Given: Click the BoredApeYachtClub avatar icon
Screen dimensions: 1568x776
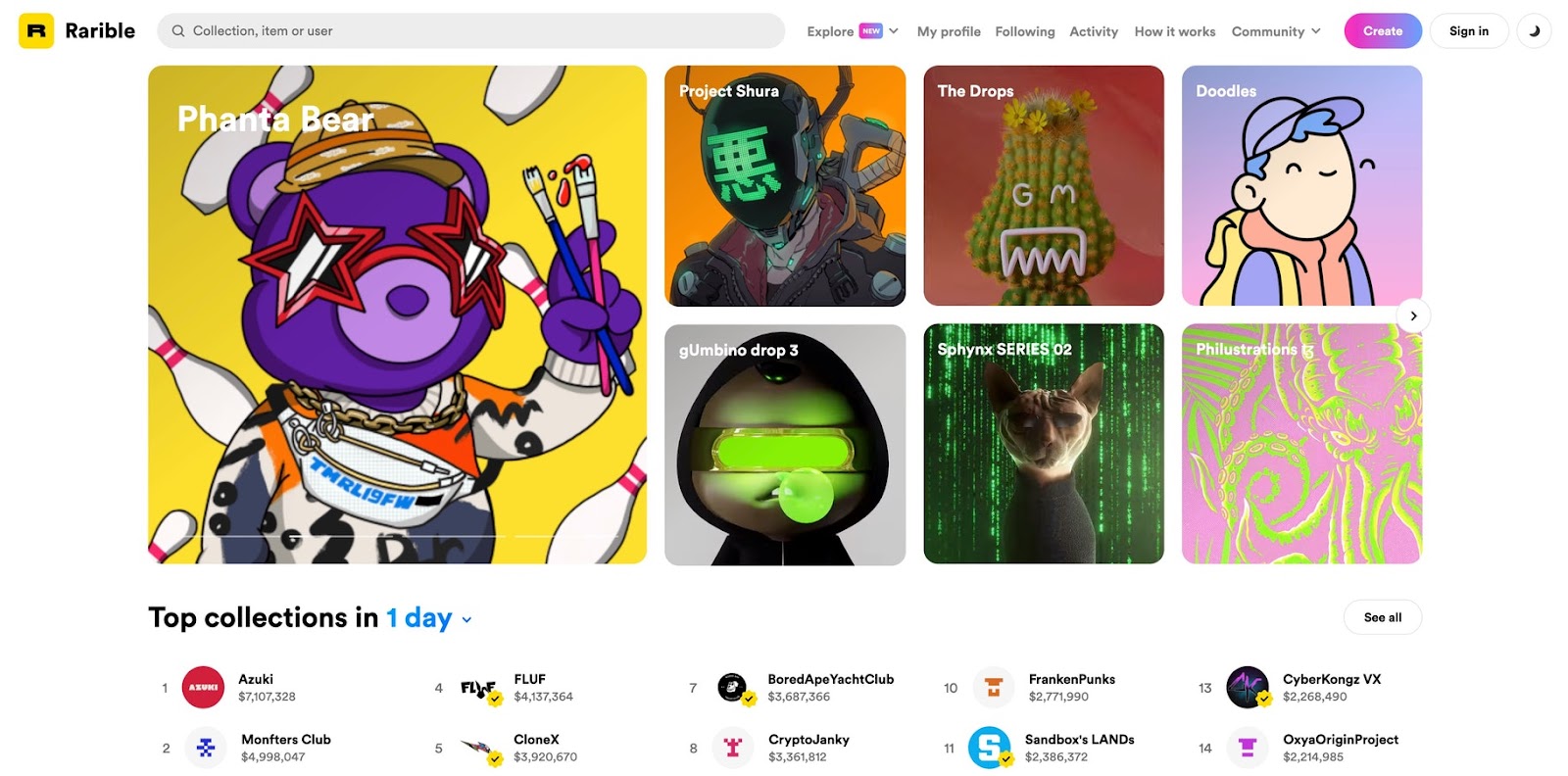Looking at the screenshot, I should point(734,689).
